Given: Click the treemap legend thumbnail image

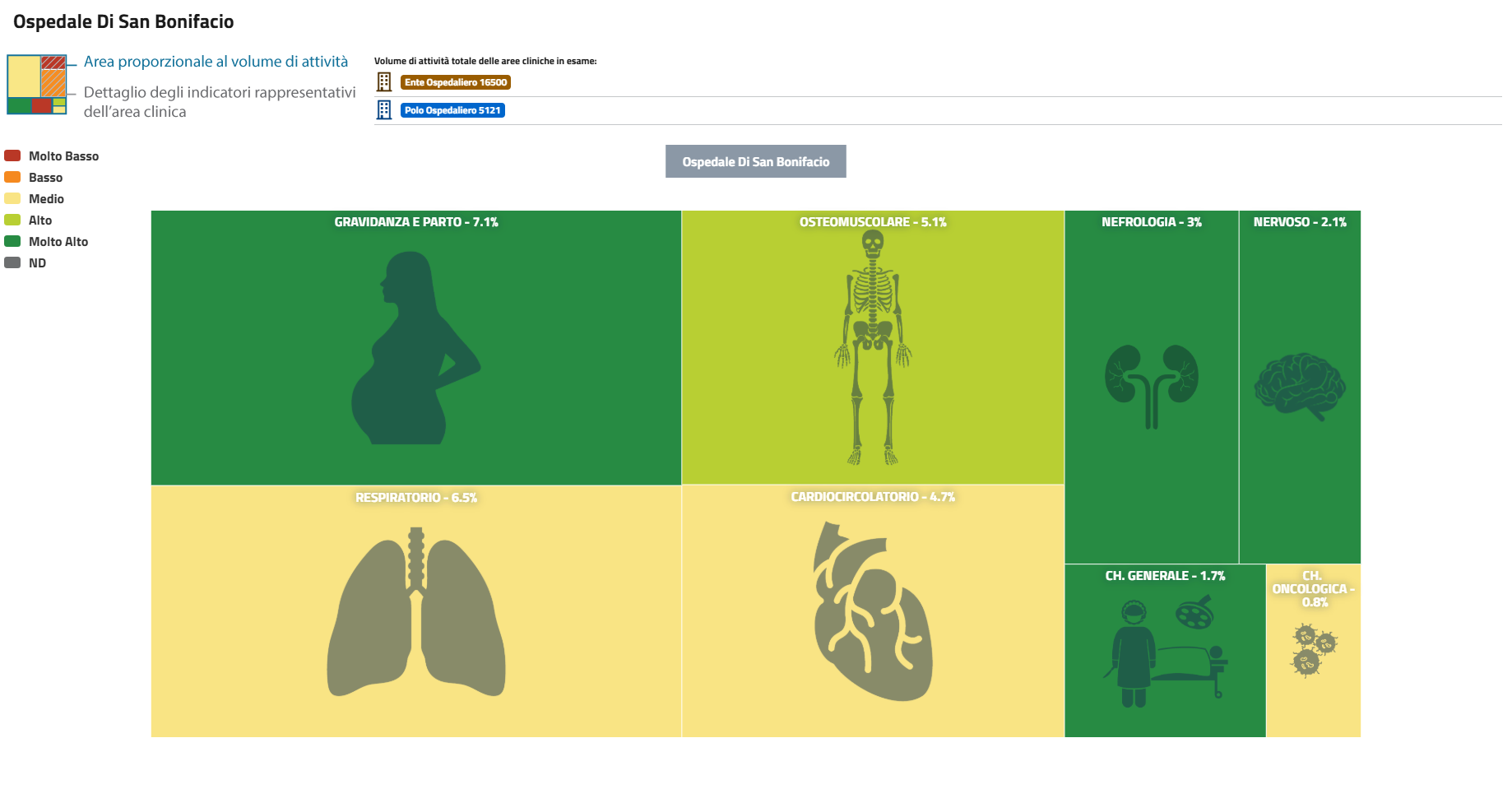Looking at the screenshot, I should [x=37, y=85].
